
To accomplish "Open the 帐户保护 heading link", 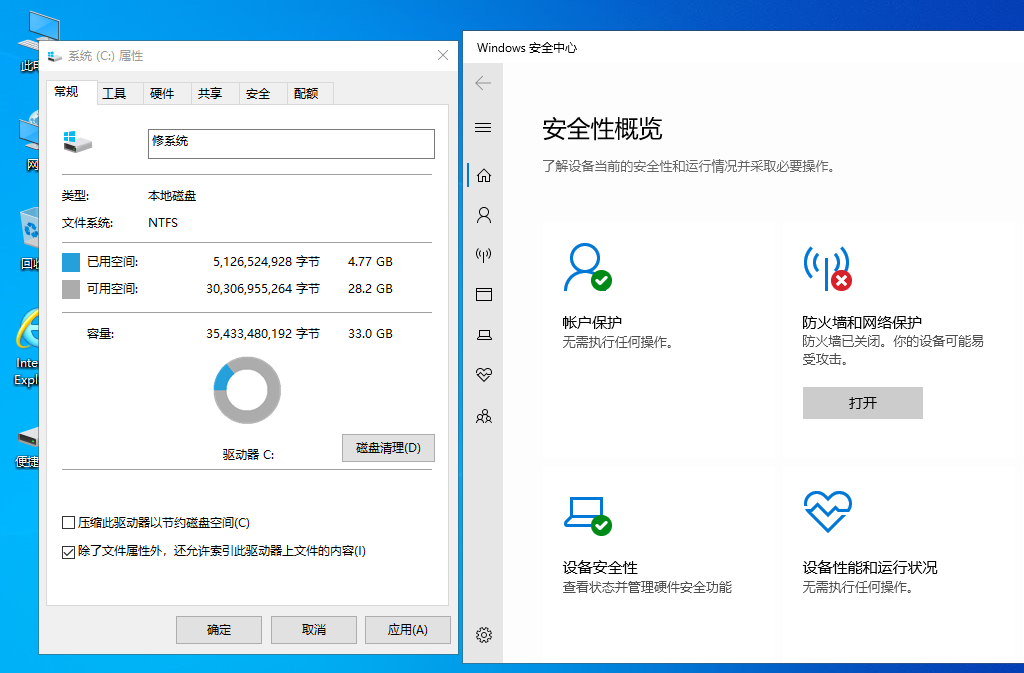I will [x=592, y=322].
